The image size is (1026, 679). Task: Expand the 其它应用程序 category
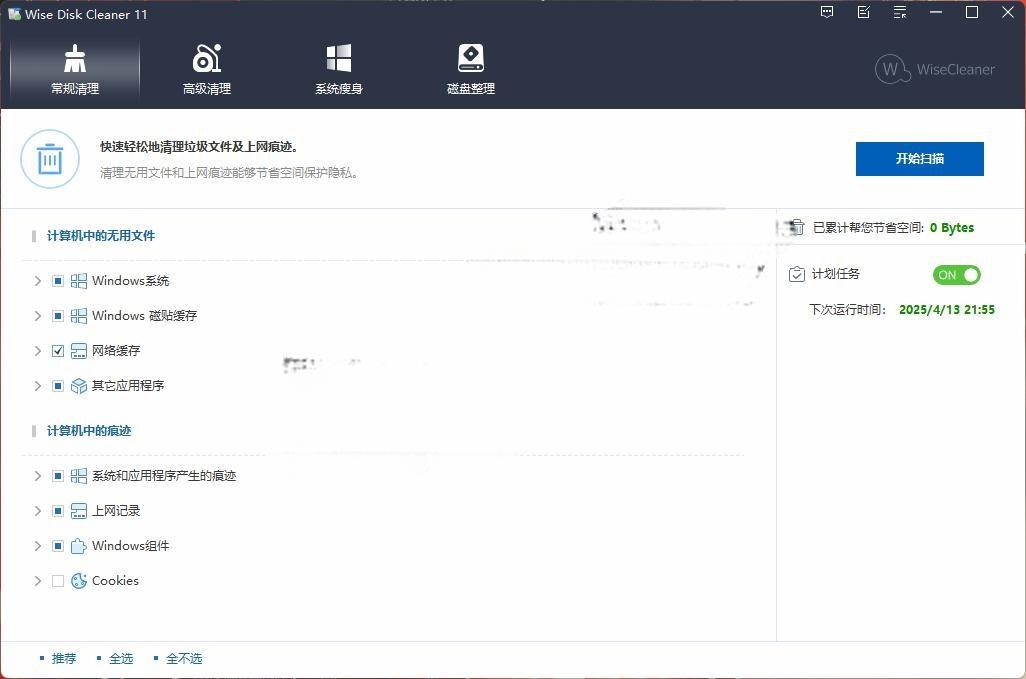pos(37,386)
